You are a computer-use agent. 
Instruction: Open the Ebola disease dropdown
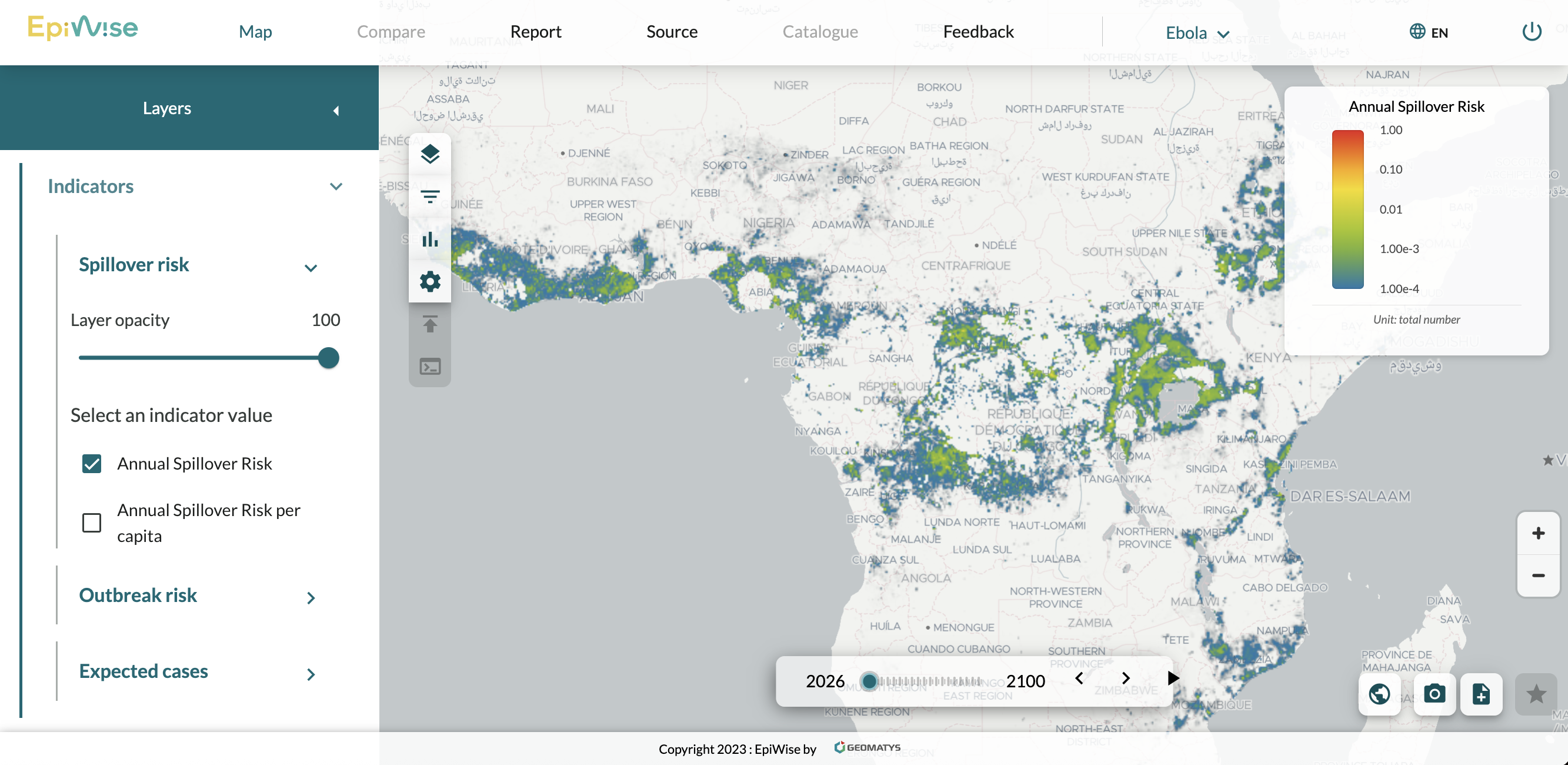point(1197,33)
